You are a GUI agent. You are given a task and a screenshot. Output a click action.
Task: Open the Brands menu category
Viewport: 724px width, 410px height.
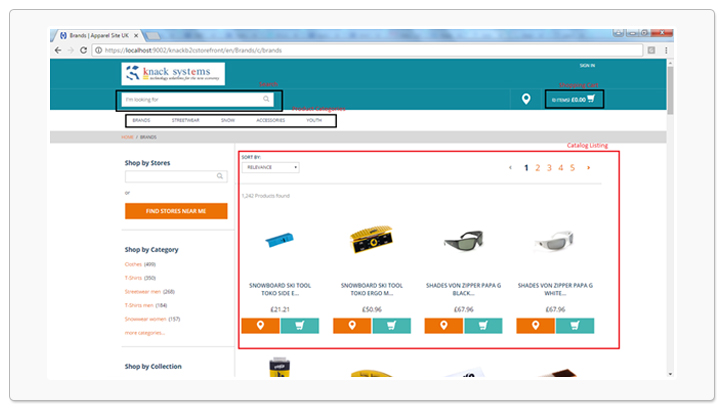coord(141,120)
